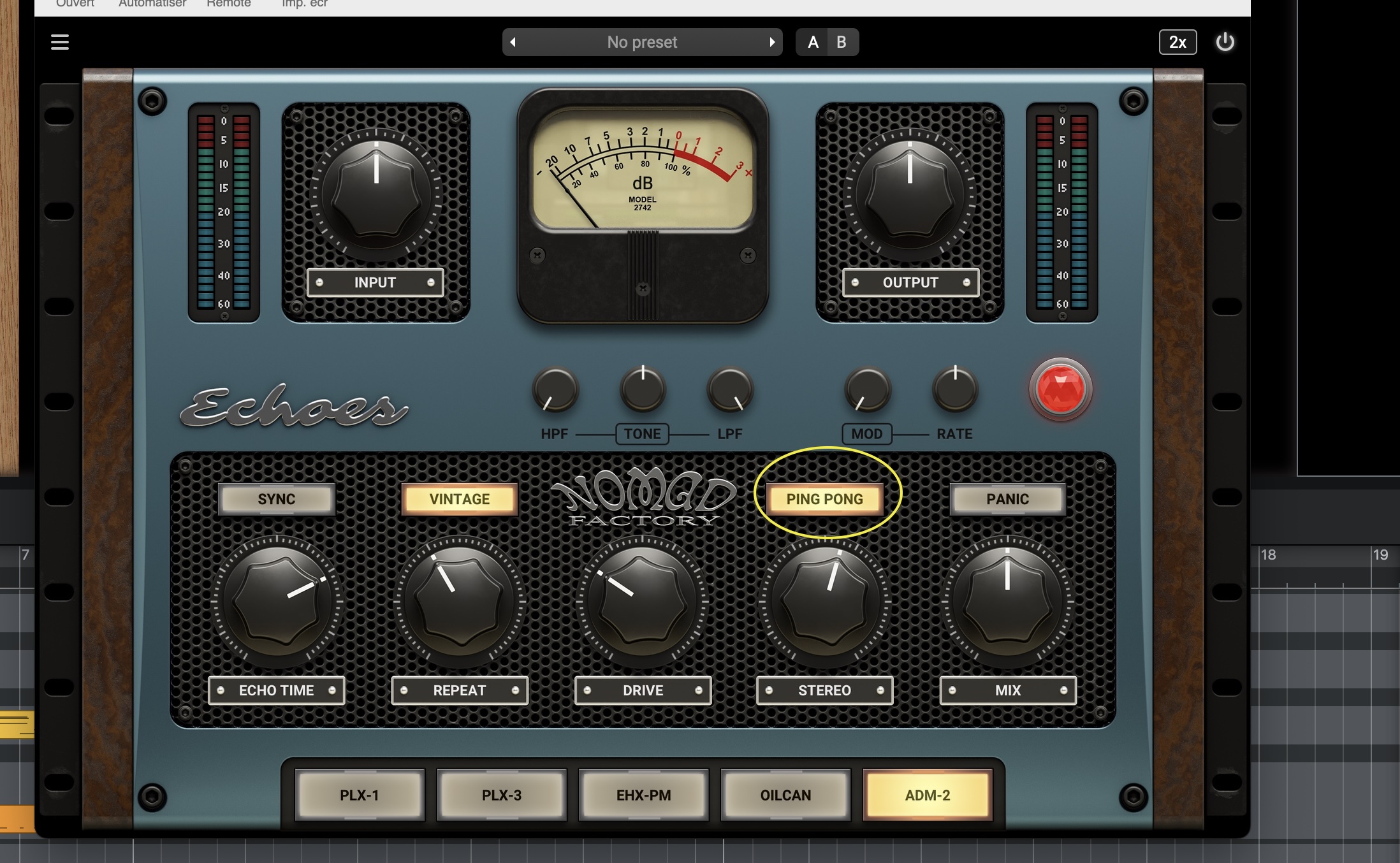Click the MIX knob
1400x863 pixels.
point(1007,601)
